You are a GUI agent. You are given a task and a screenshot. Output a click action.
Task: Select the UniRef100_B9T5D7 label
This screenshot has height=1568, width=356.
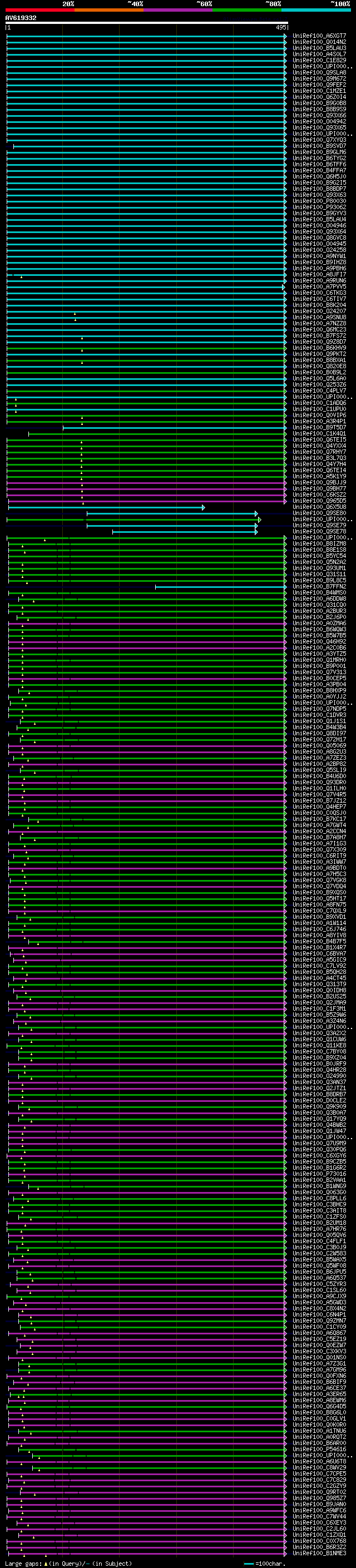click(x=319, y=427)
